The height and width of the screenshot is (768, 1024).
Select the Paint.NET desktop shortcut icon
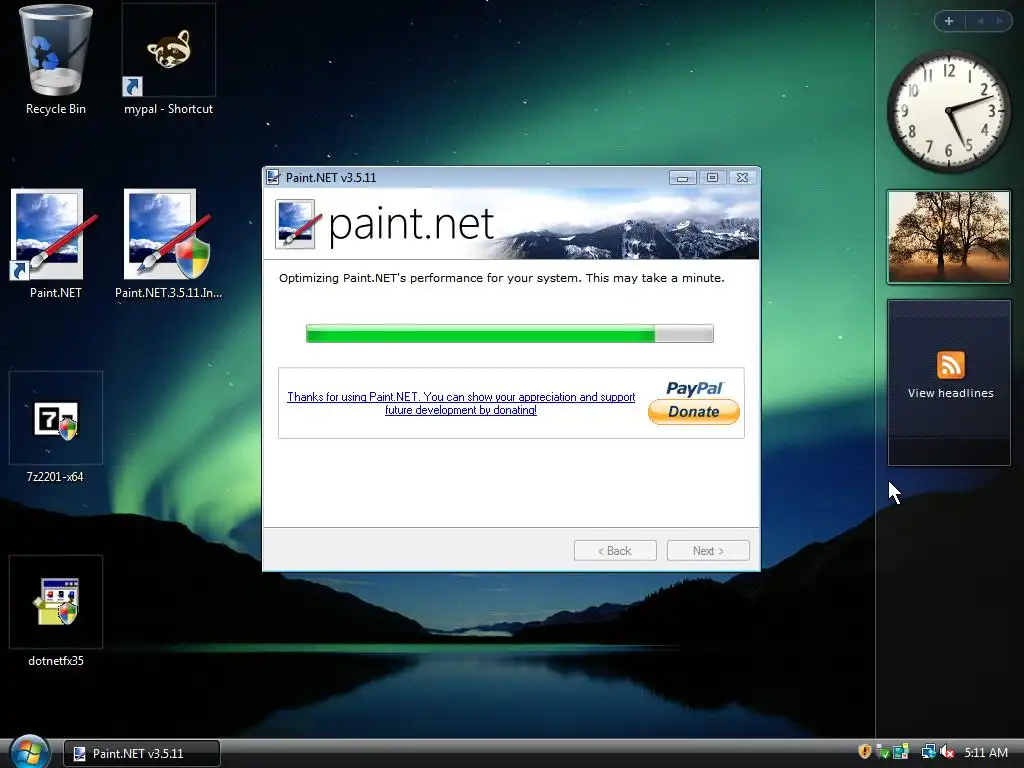(54, 234)
